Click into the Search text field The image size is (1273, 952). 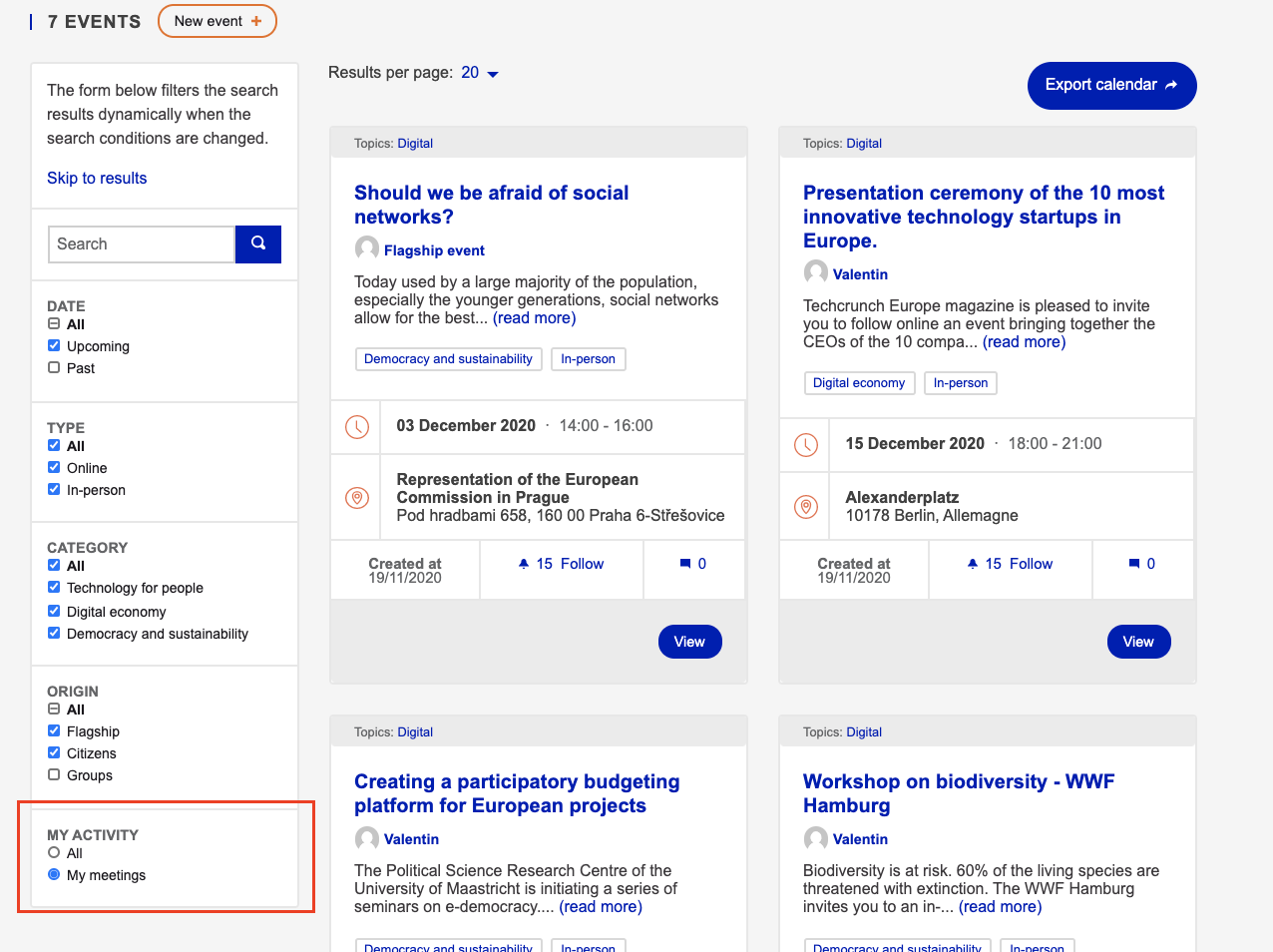141,243
